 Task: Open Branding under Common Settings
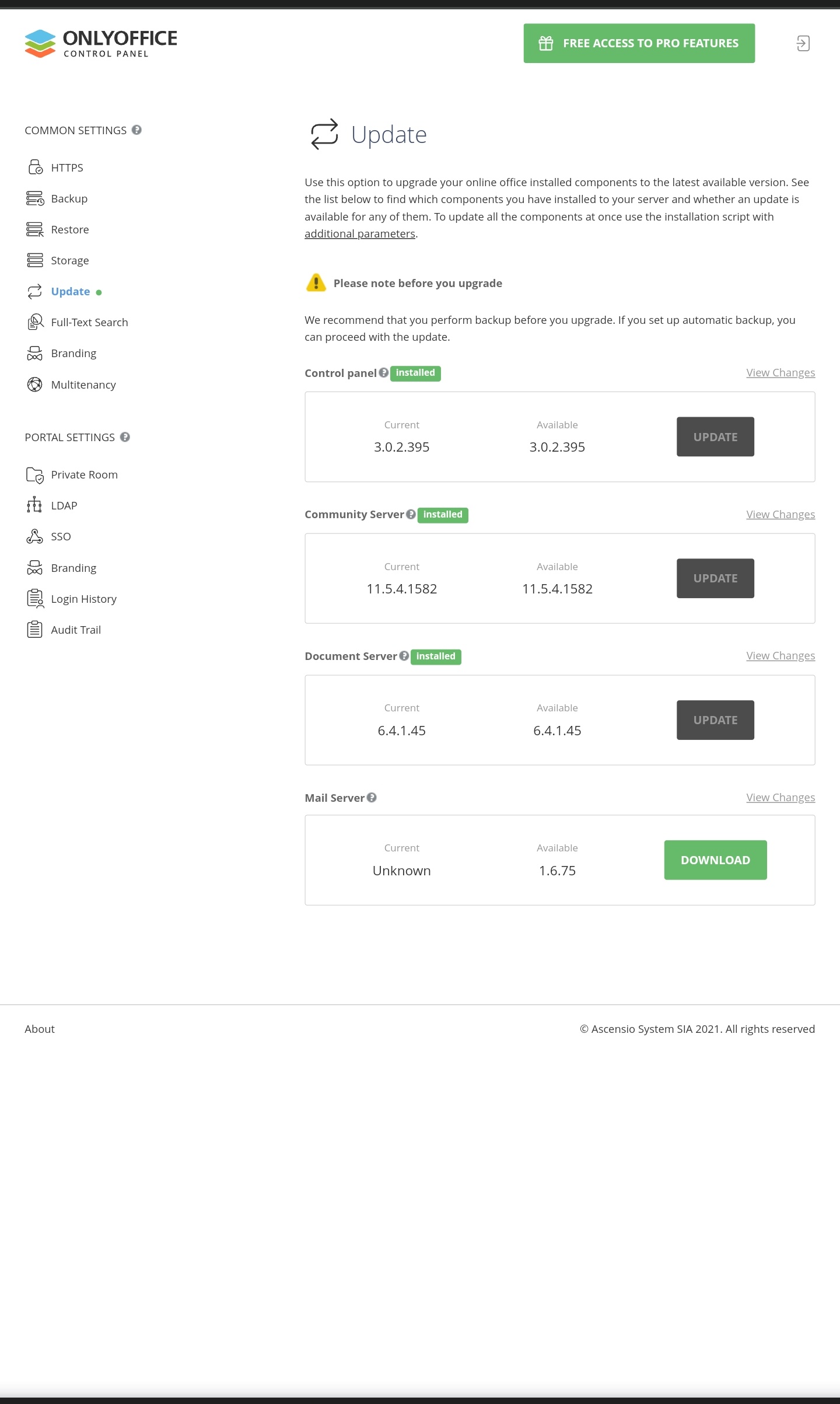73,353
